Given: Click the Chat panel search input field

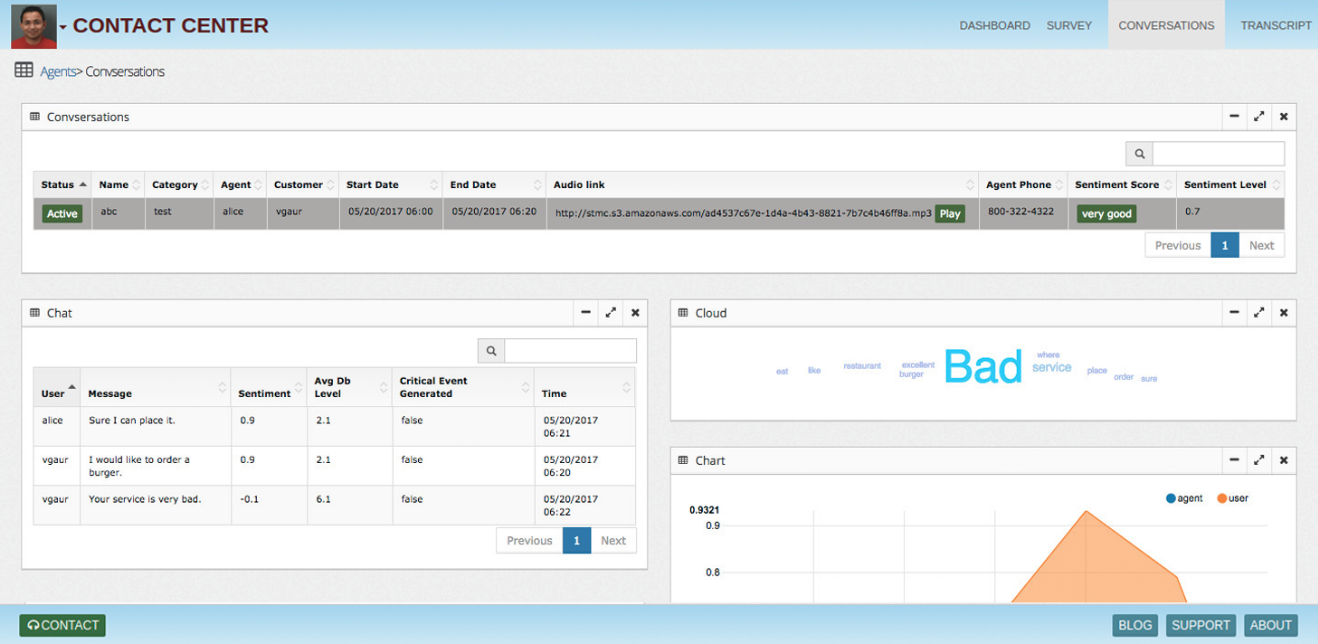Looking at the screenshot, I should [x=570, y=351].
